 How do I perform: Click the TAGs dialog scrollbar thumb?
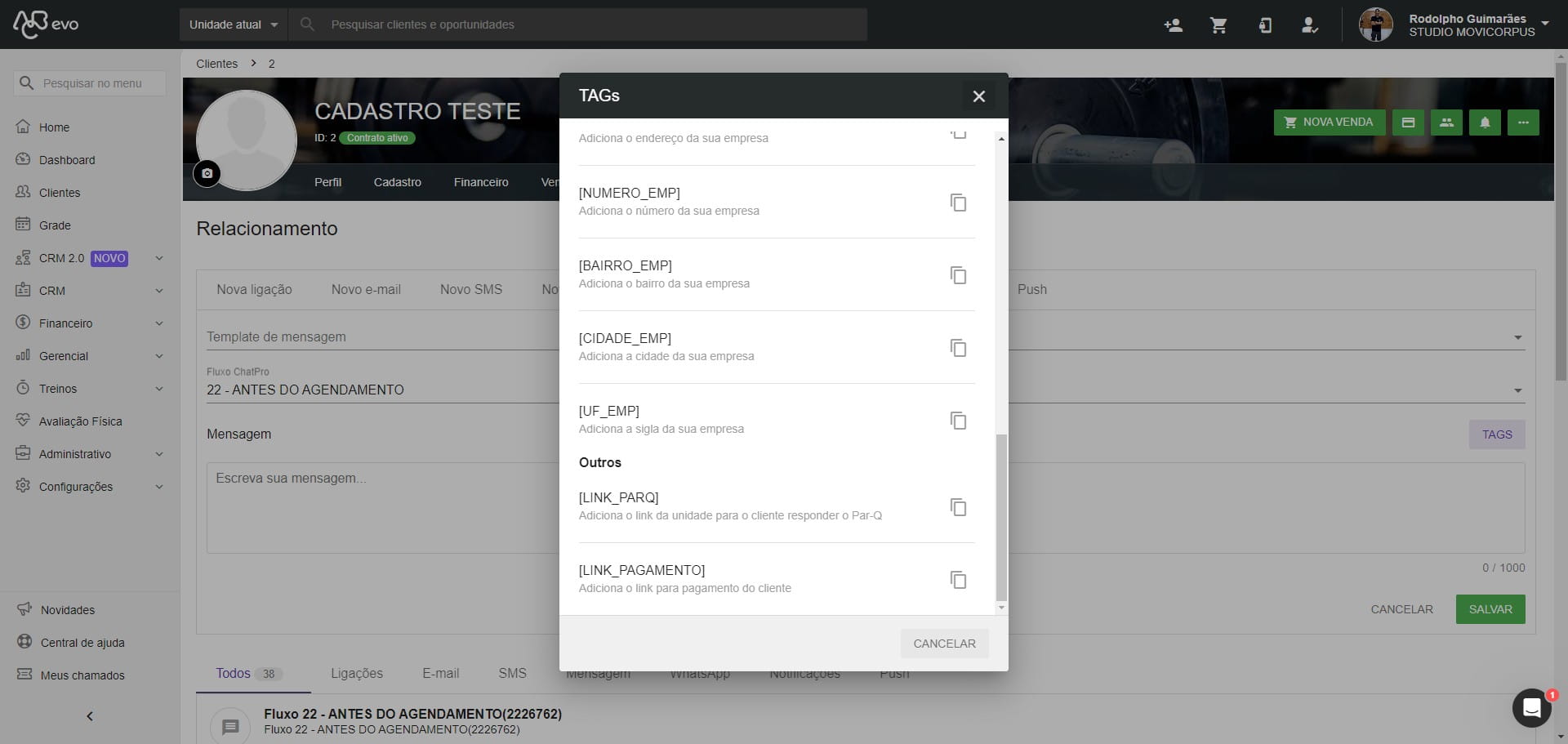pos(1001,518)
